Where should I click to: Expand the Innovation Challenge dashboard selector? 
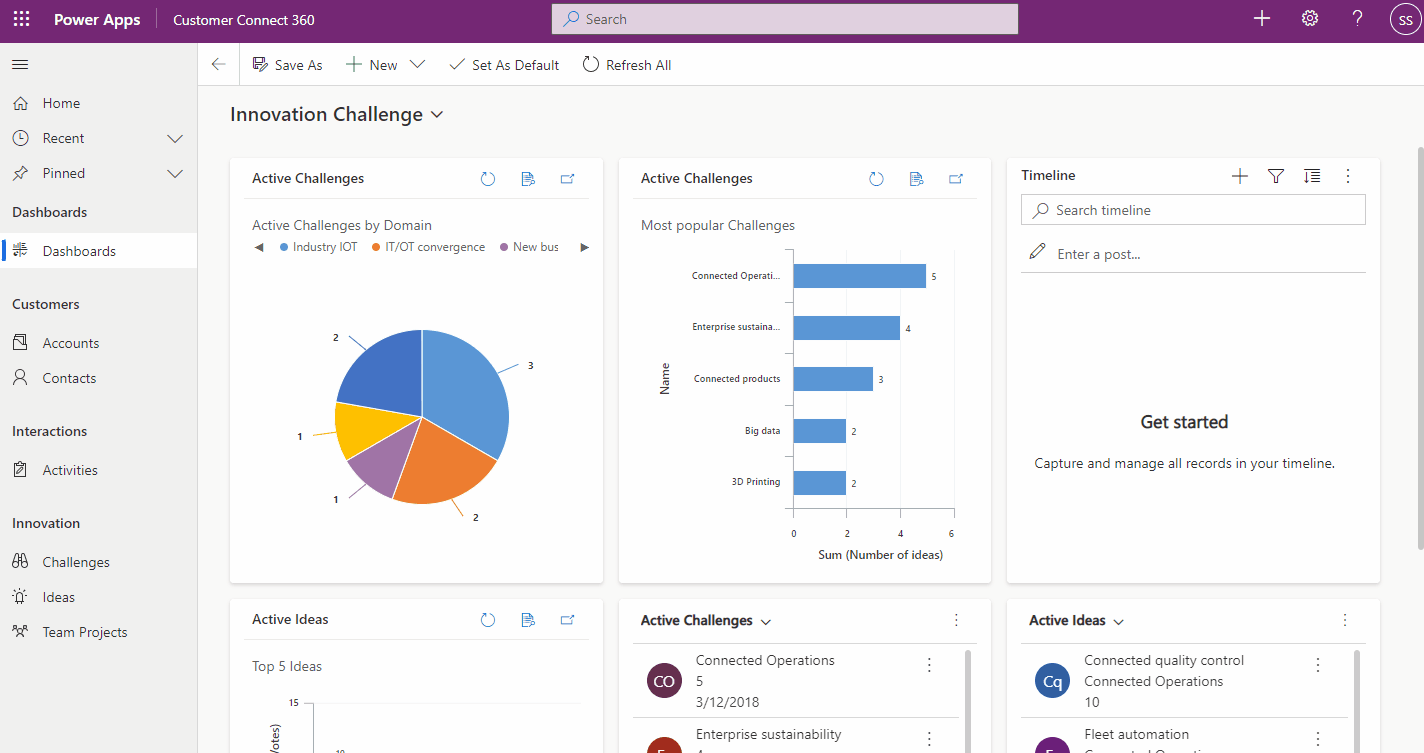pyautogui.click(x=436, y=114)
